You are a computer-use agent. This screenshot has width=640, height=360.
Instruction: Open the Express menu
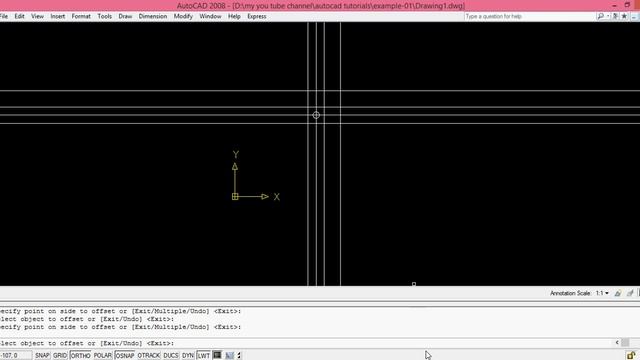coord(256,16)
